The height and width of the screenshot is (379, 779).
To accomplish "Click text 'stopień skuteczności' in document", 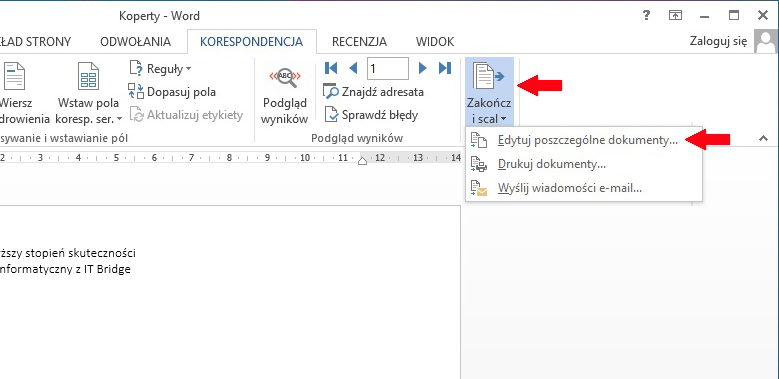I will click(80, 254).
